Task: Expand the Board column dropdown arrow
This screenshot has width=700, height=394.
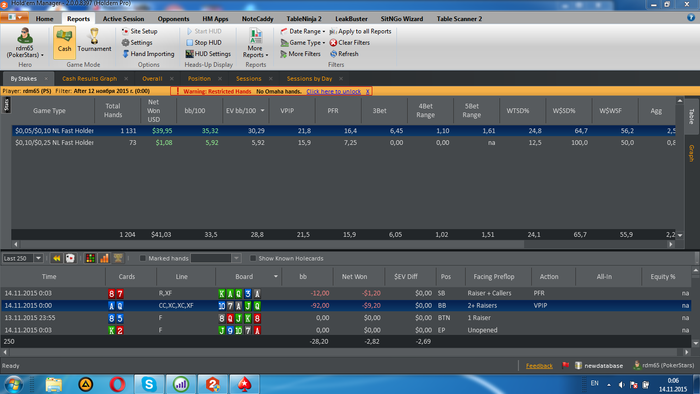Action: 275,277
